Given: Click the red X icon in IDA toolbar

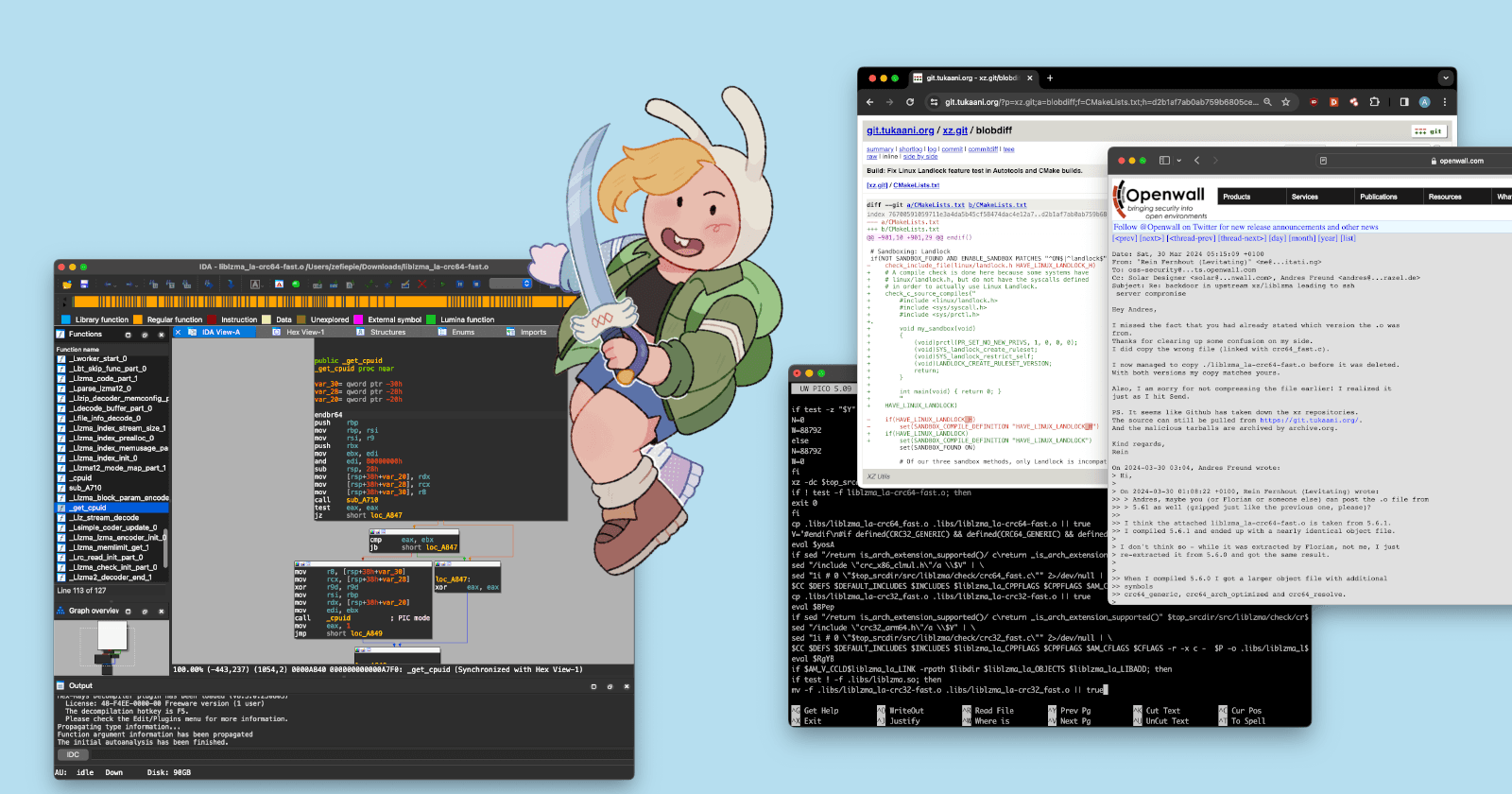Looking at the screenshot, I should (421, 285).
